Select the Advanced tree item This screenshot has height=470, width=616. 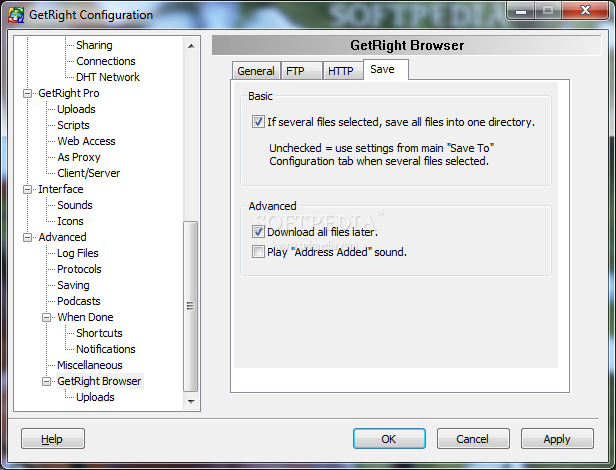[62, 237]
